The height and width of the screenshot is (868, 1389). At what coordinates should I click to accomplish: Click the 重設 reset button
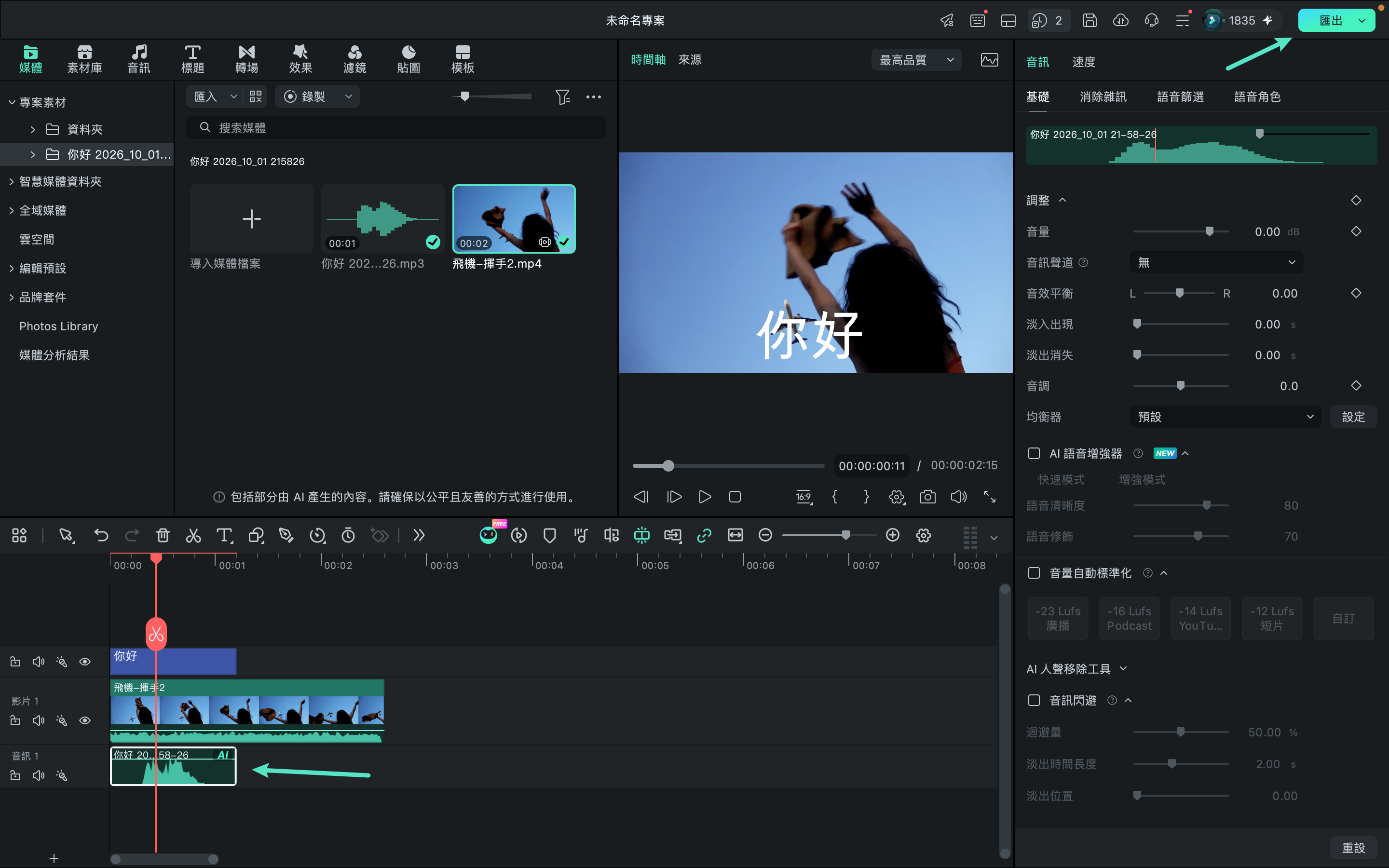coord(1353,847)
